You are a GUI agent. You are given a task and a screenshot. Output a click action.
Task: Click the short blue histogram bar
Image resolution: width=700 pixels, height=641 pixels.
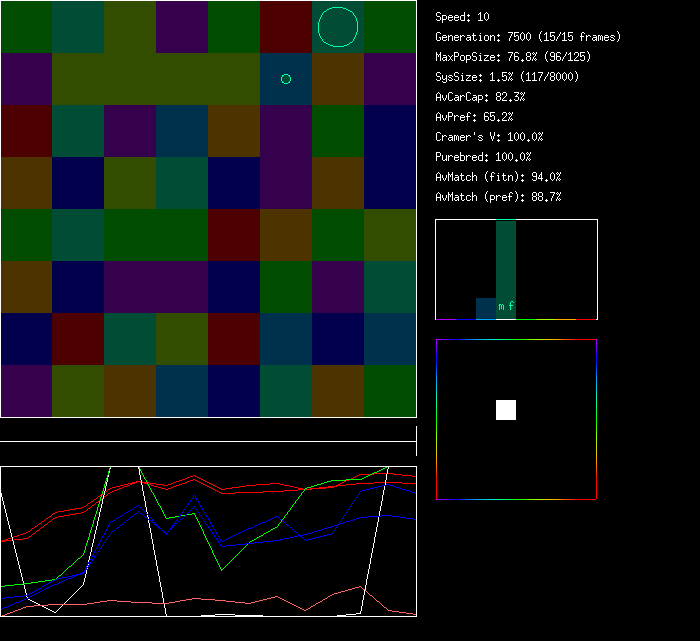485,309
